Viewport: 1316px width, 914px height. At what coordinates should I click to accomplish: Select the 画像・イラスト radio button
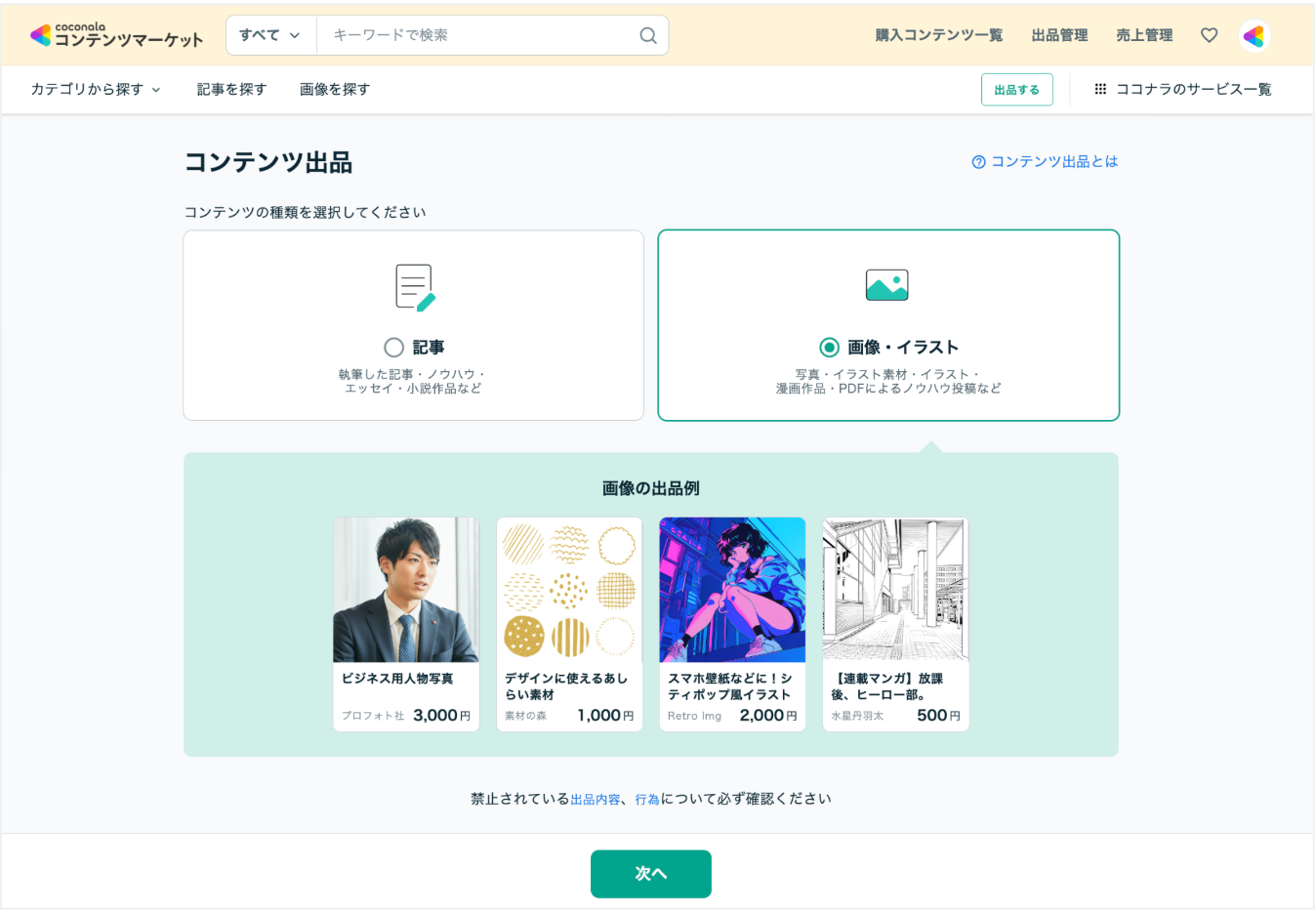pyautogui.click(x=828, y=347)
